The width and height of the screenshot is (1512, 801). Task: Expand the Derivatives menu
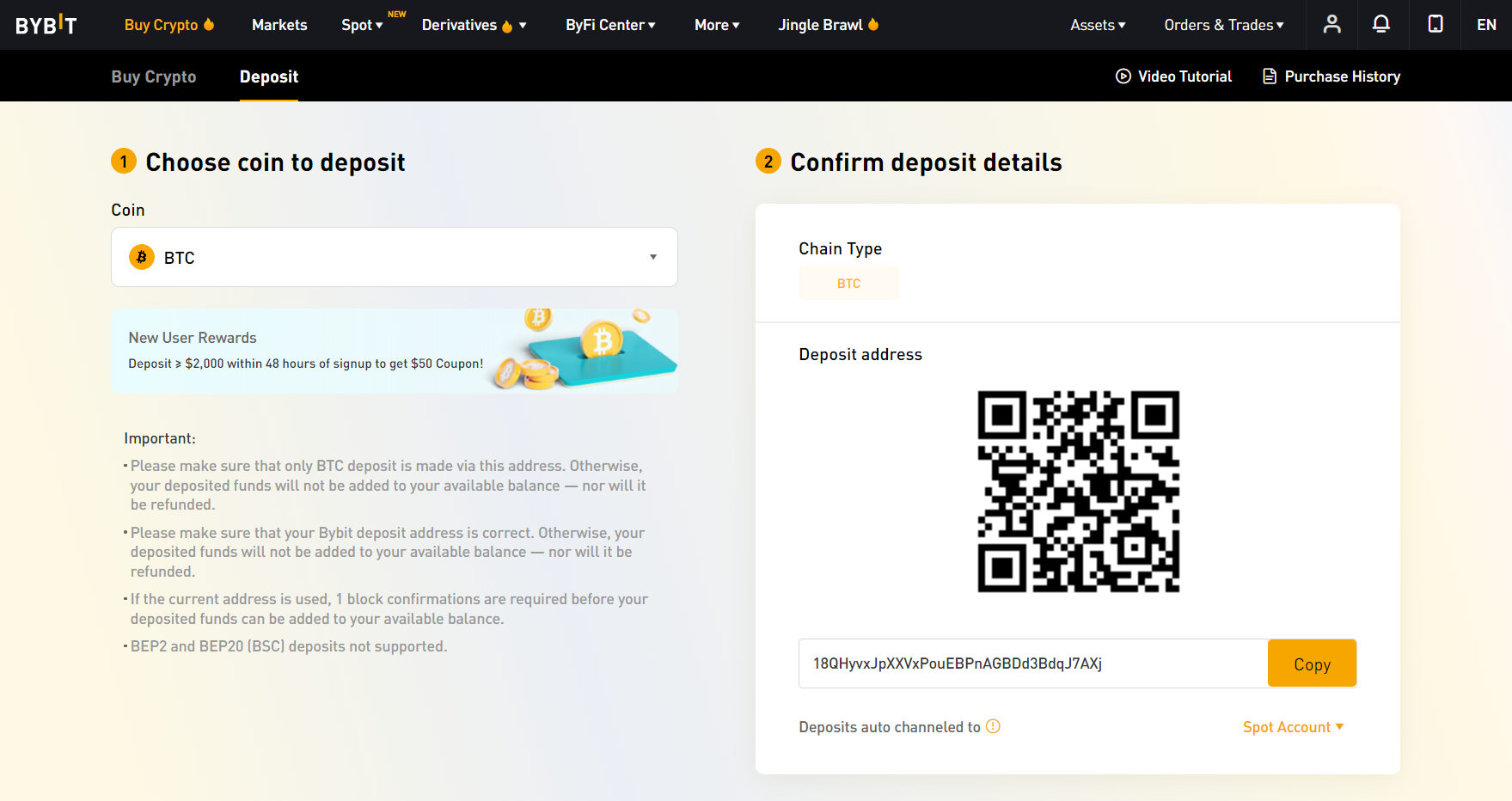tap(474, 25)
